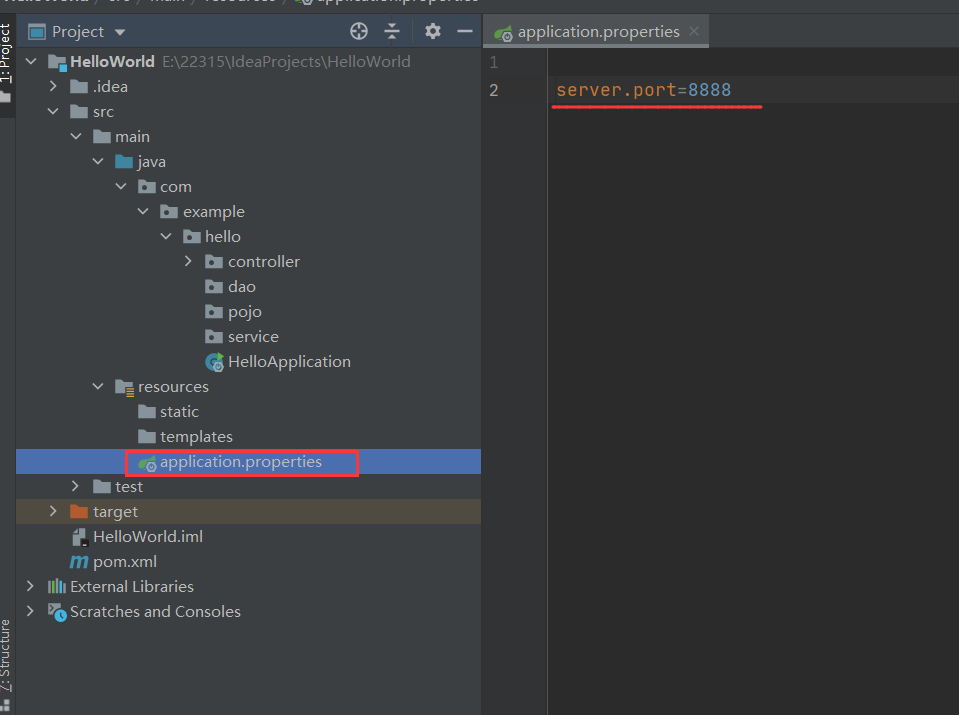Expand the controller package

coord(188,261)
